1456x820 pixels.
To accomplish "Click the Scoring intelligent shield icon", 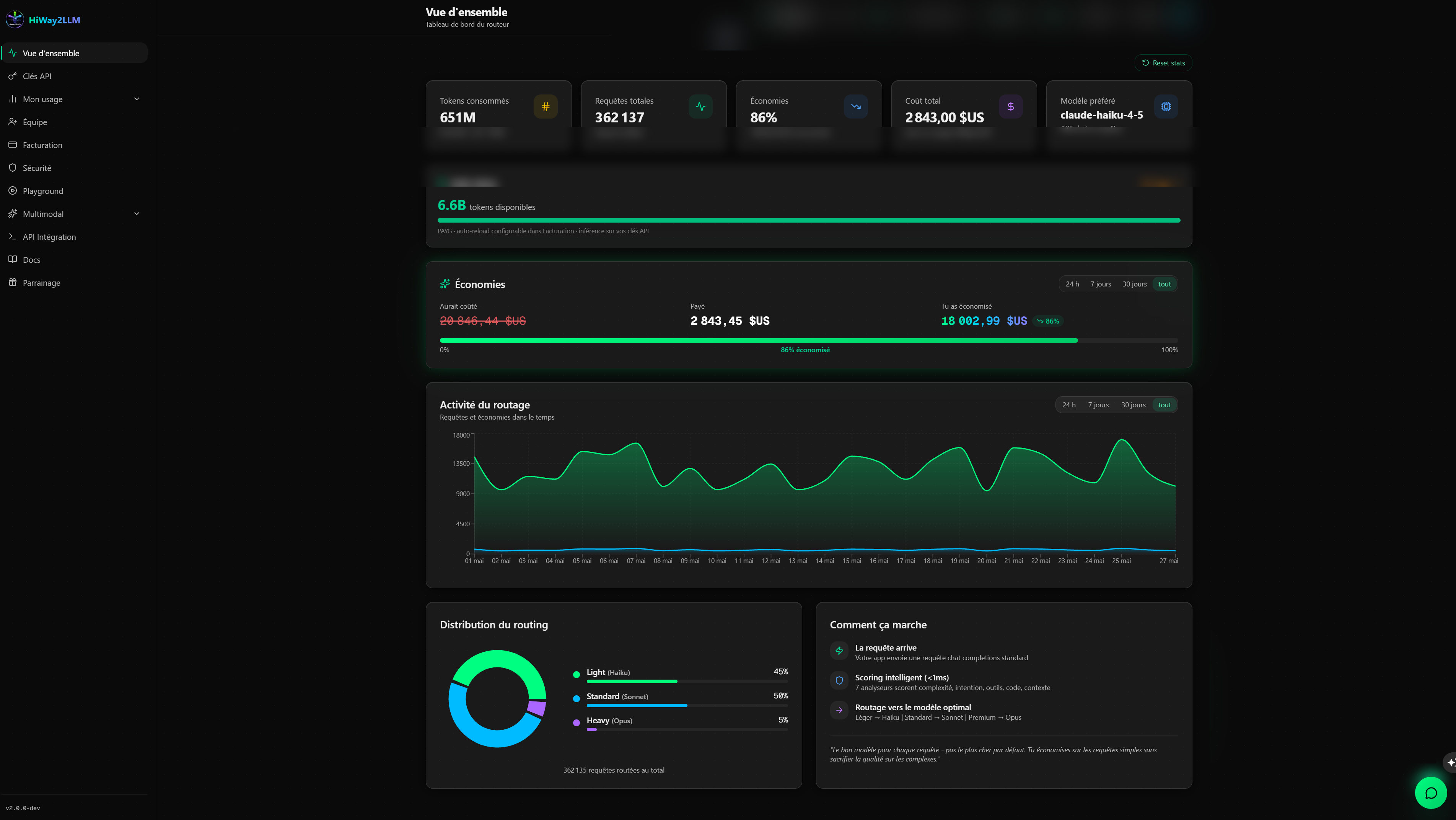I will coord(839,680).
